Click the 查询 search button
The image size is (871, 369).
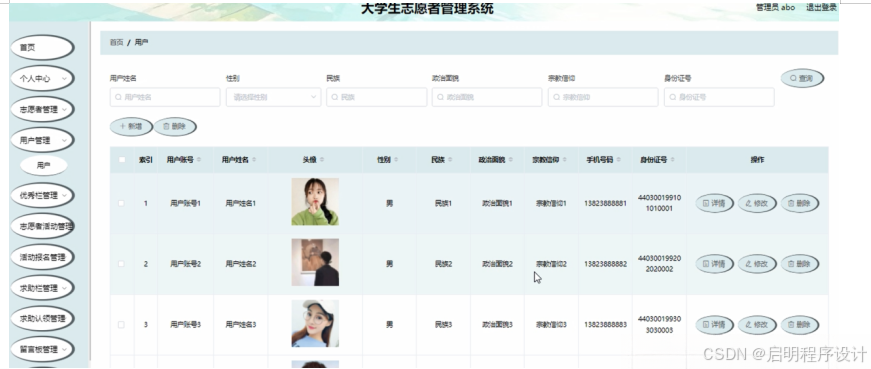(802, 78)
